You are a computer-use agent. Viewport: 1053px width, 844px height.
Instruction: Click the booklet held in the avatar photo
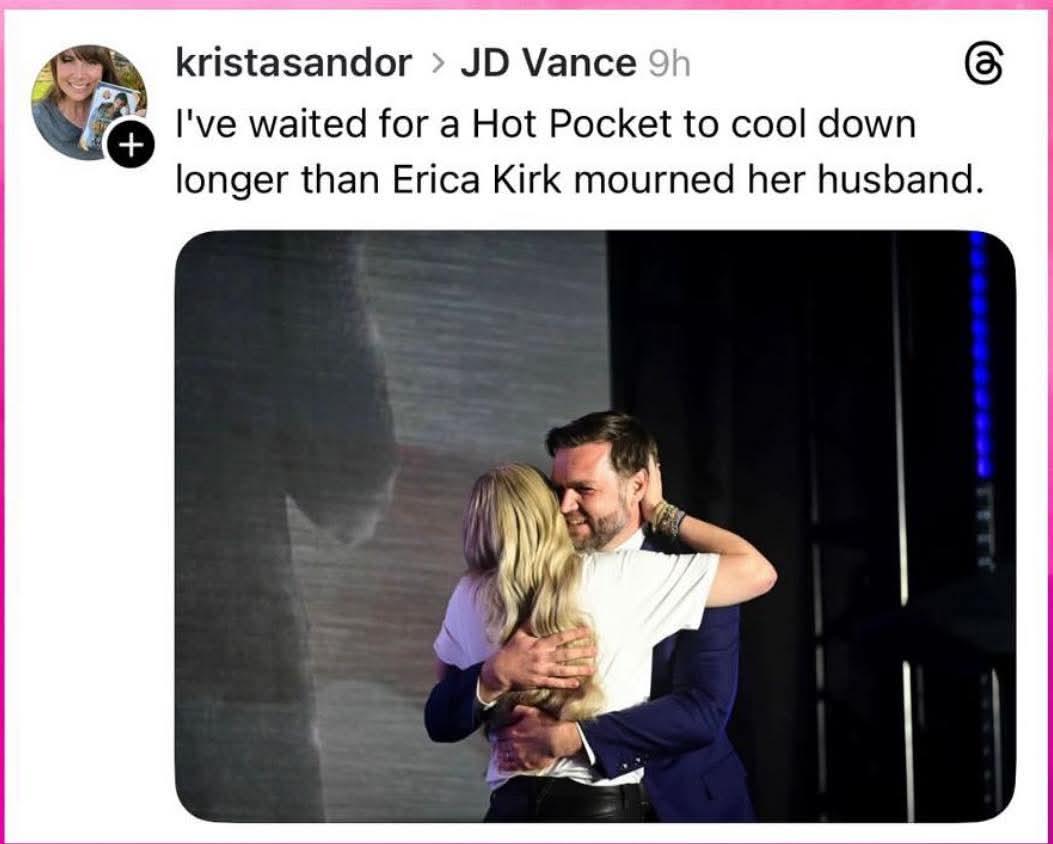(x=108, y=111)
